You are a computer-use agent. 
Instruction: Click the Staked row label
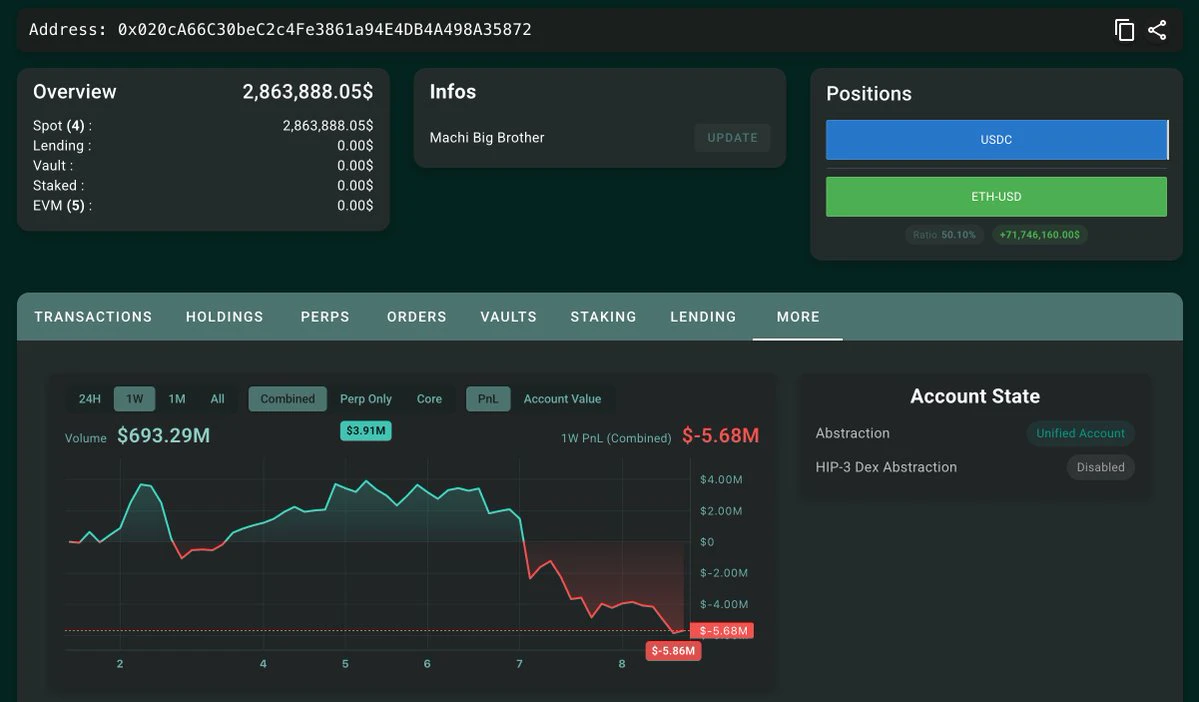pyautogui.click(x=58, y=185)
